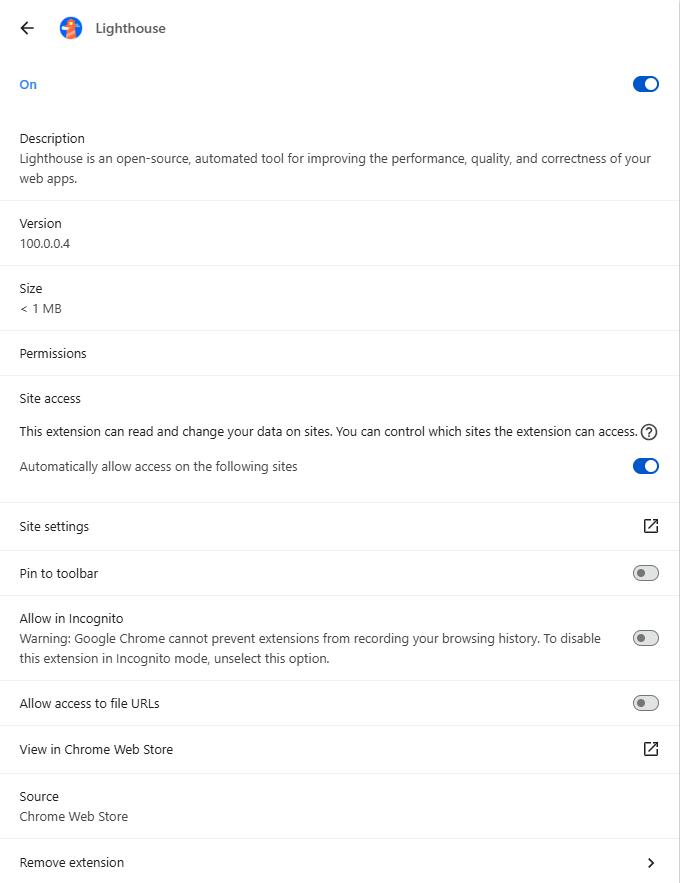This screenshot has width=680, height=883.
Task: Open the site access help question mark icon
Action: [x=649, y=432]
